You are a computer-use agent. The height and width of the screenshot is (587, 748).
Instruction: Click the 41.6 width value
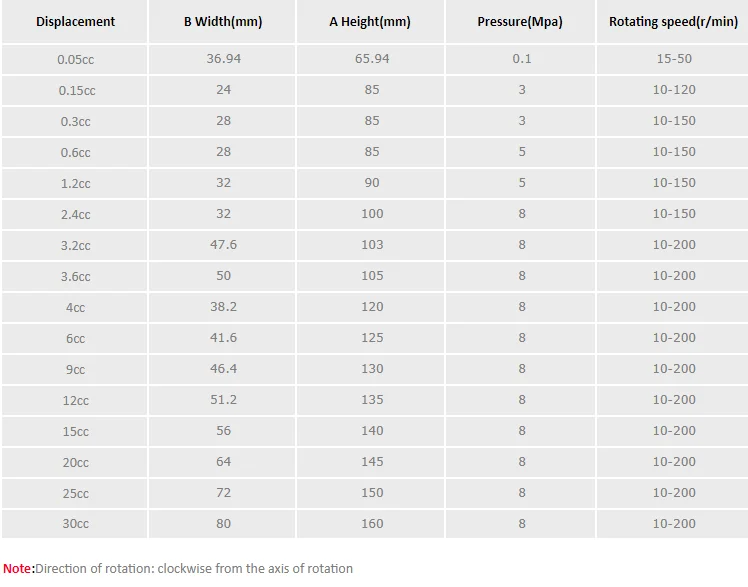pos(223,338)
